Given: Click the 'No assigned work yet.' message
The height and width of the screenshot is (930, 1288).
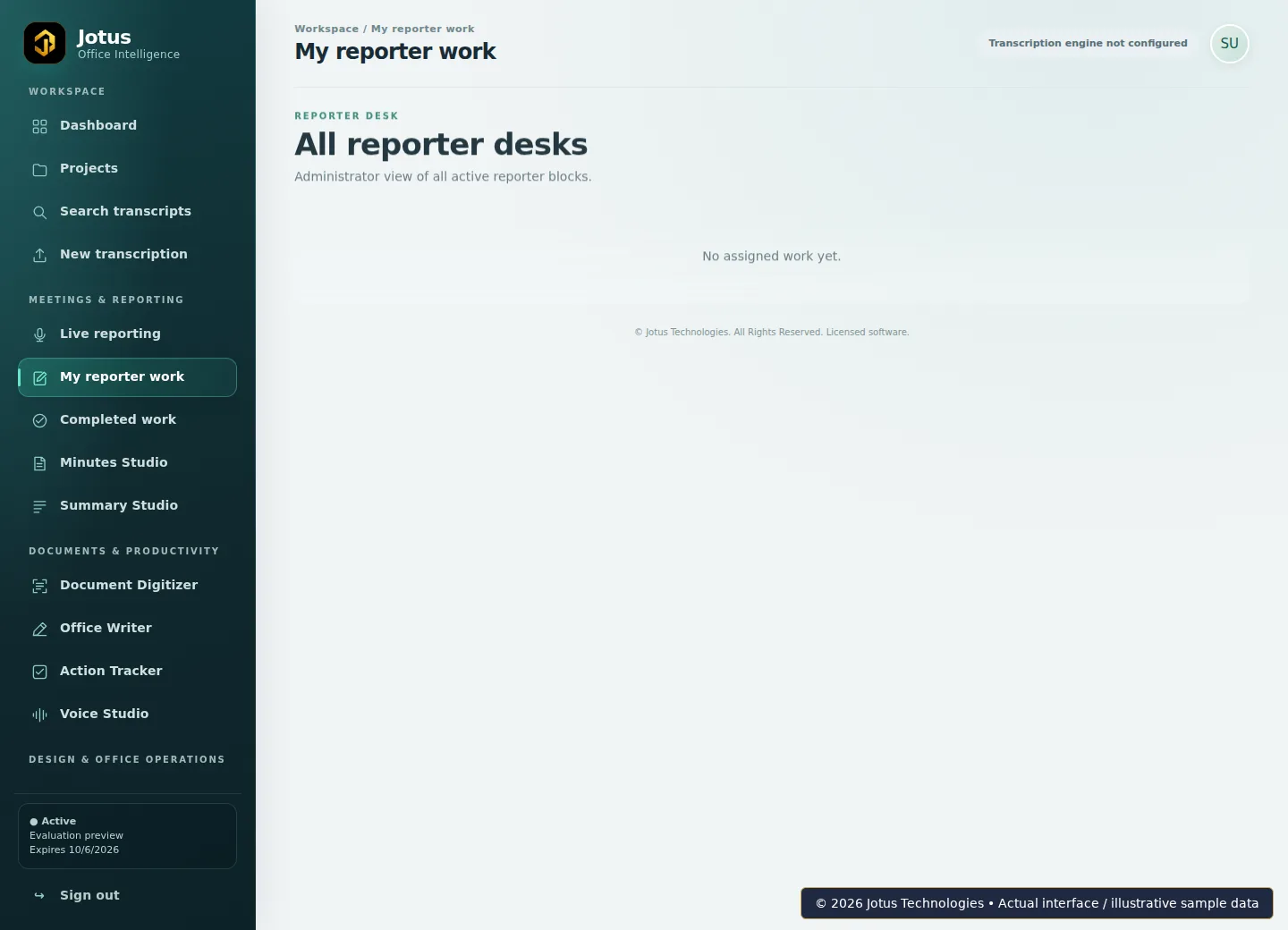Looking at the screenshot, I should [x=771, y=257].
